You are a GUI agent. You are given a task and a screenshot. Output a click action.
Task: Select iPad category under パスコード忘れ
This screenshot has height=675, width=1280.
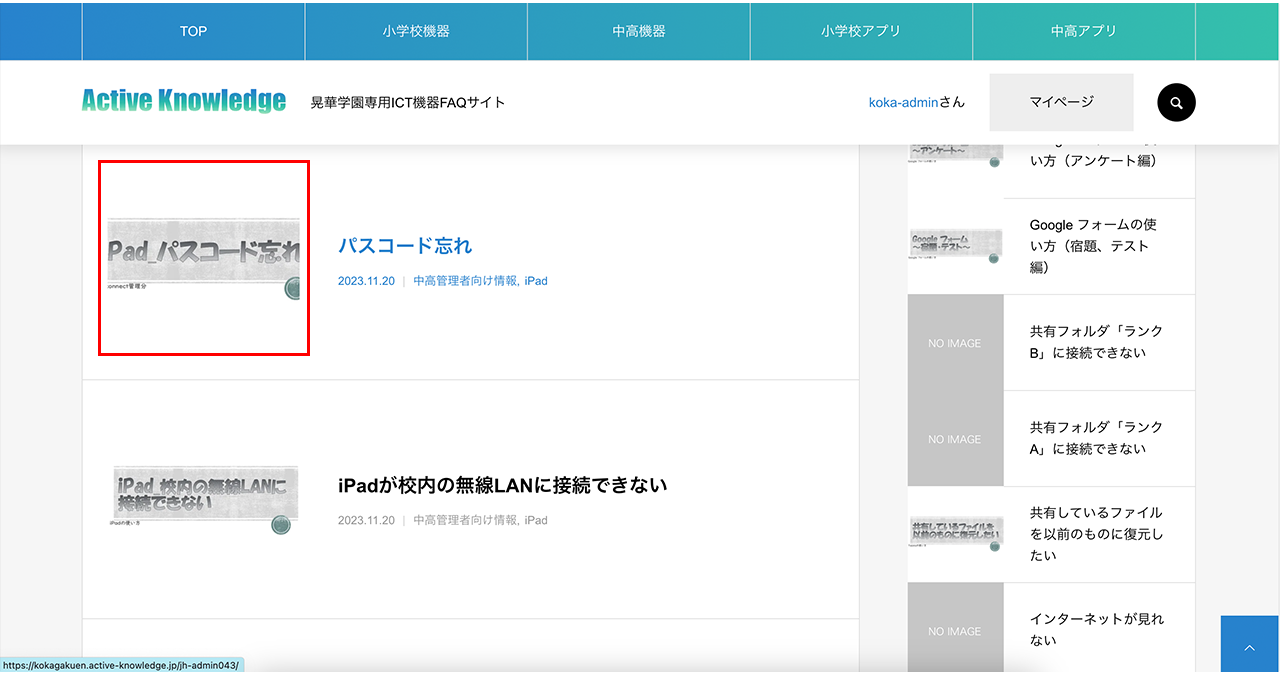536,281
